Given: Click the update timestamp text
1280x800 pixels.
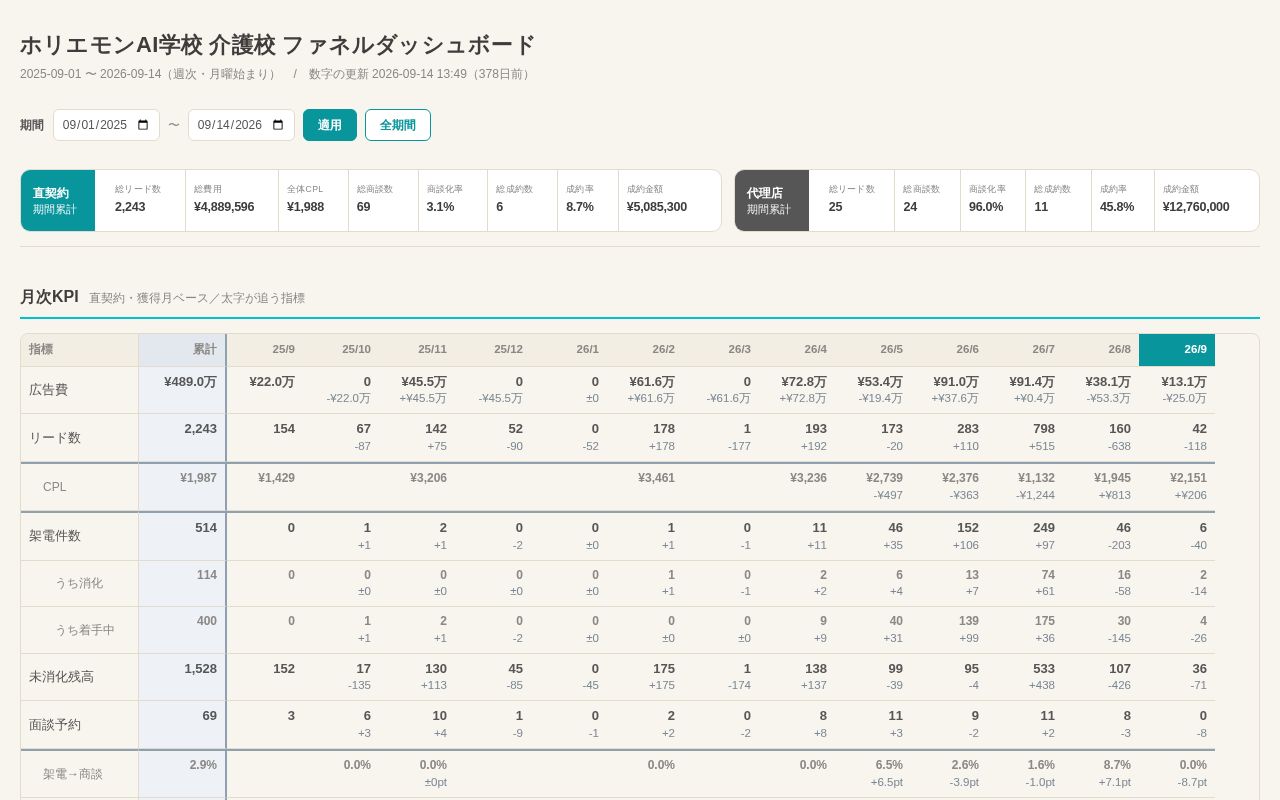Looking at the screenshot, I should [x=421, y=74].
